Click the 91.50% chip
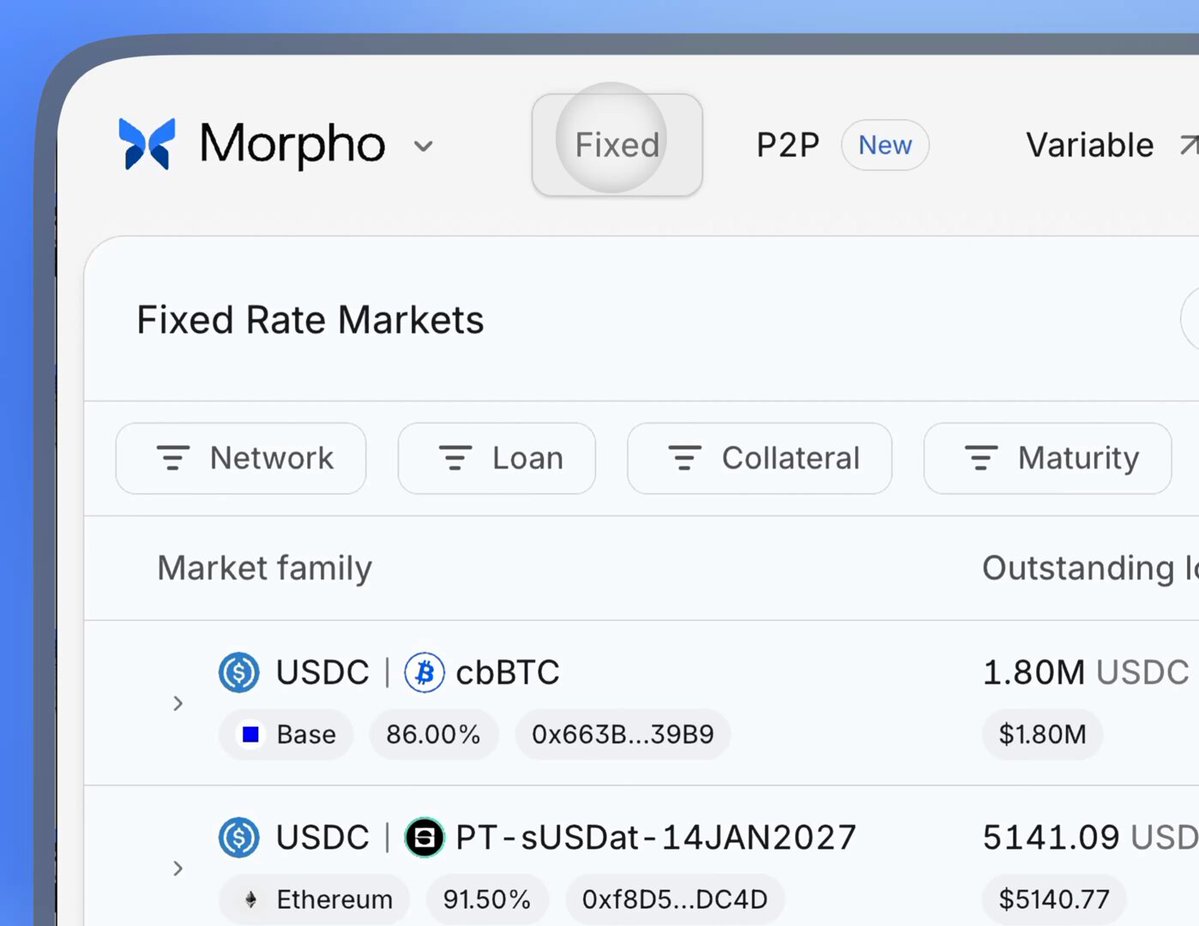 (x=487, y=899)
